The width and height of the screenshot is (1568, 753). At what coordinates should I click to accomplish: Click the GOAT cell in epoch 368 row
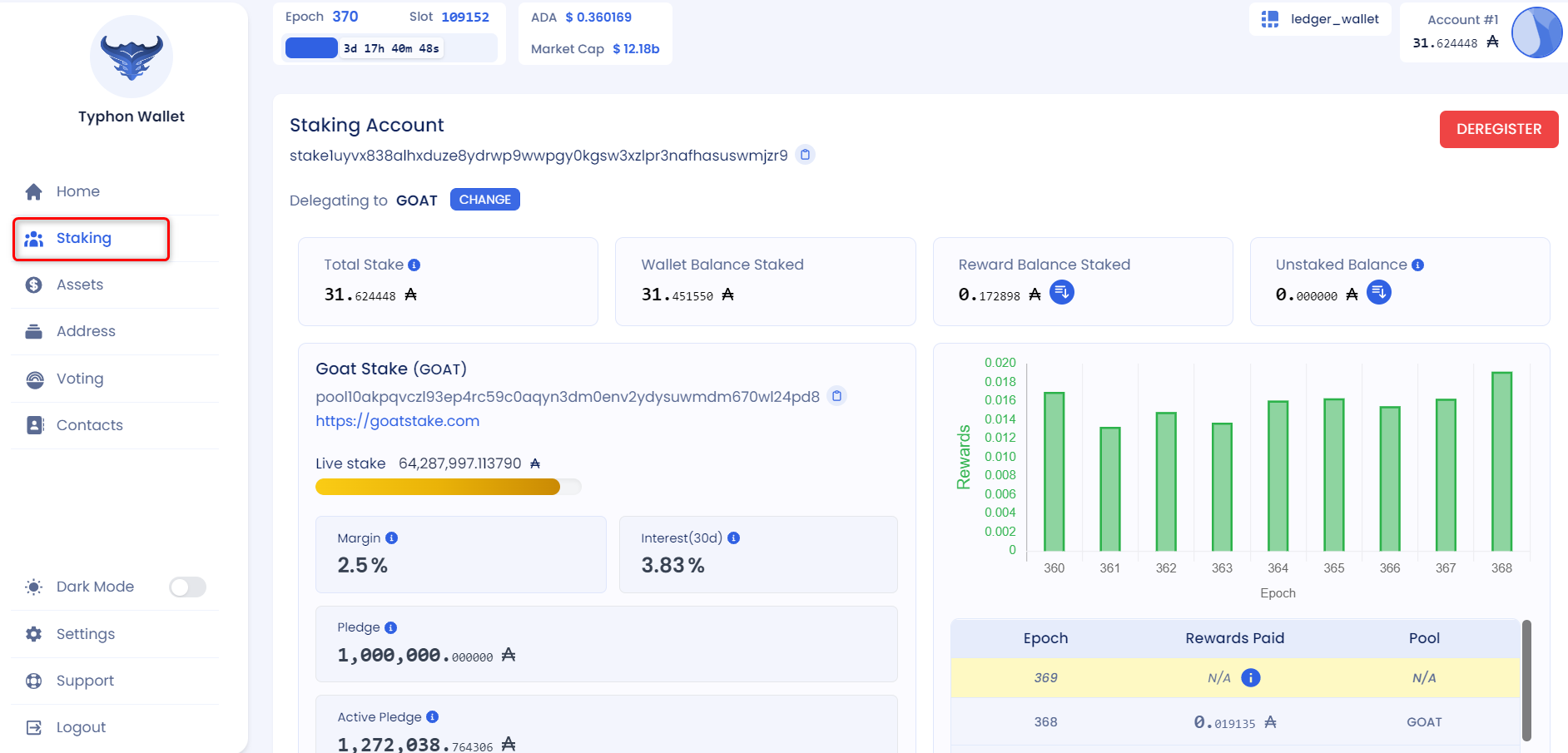[1424, 722]
